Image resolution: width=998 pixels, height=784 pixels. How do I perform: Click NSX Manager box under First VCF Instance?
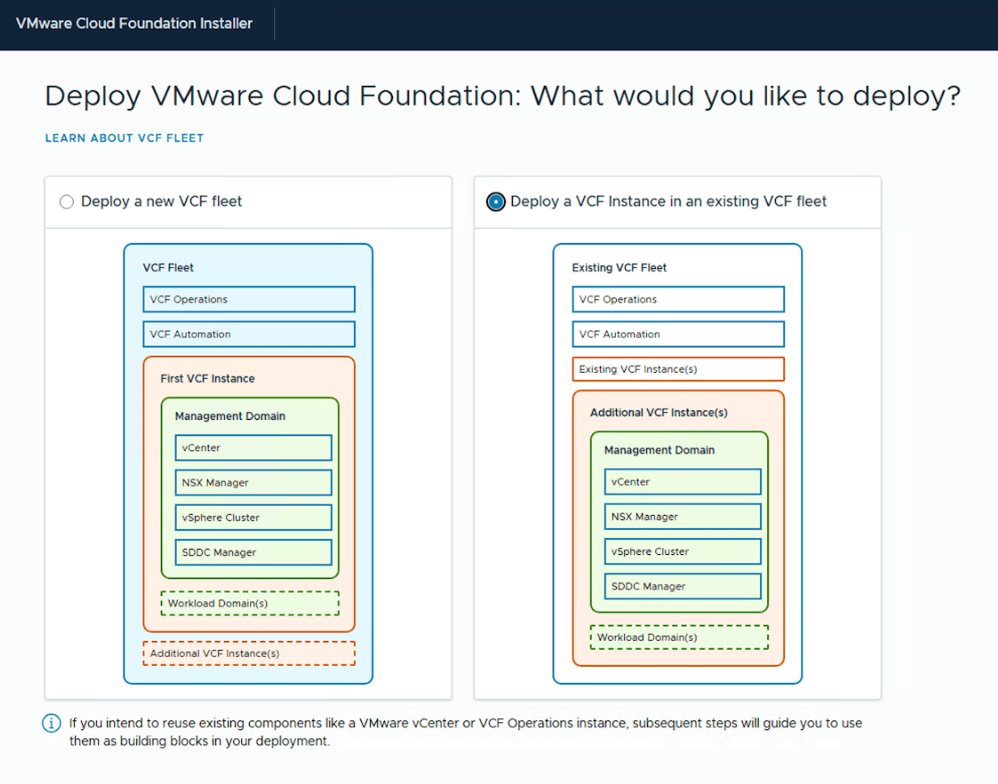(253, 483)
